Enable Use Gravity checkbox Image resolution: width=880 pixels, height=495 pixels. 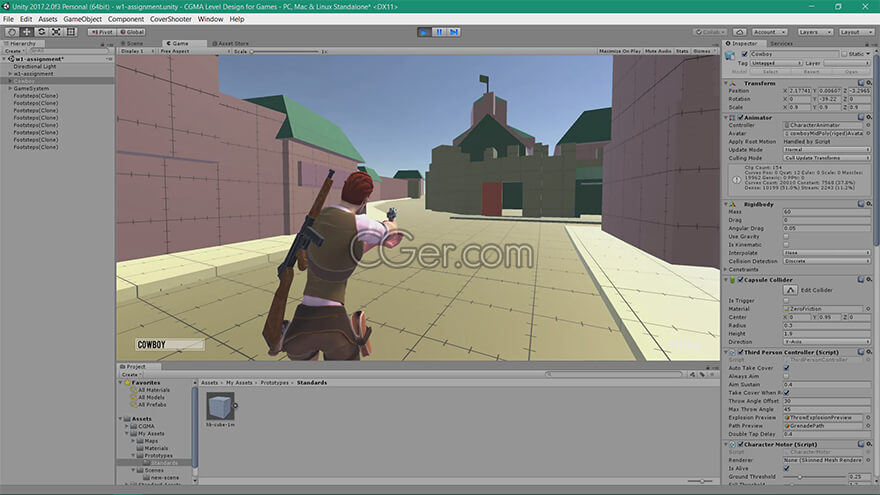click(x=786, y=237)
